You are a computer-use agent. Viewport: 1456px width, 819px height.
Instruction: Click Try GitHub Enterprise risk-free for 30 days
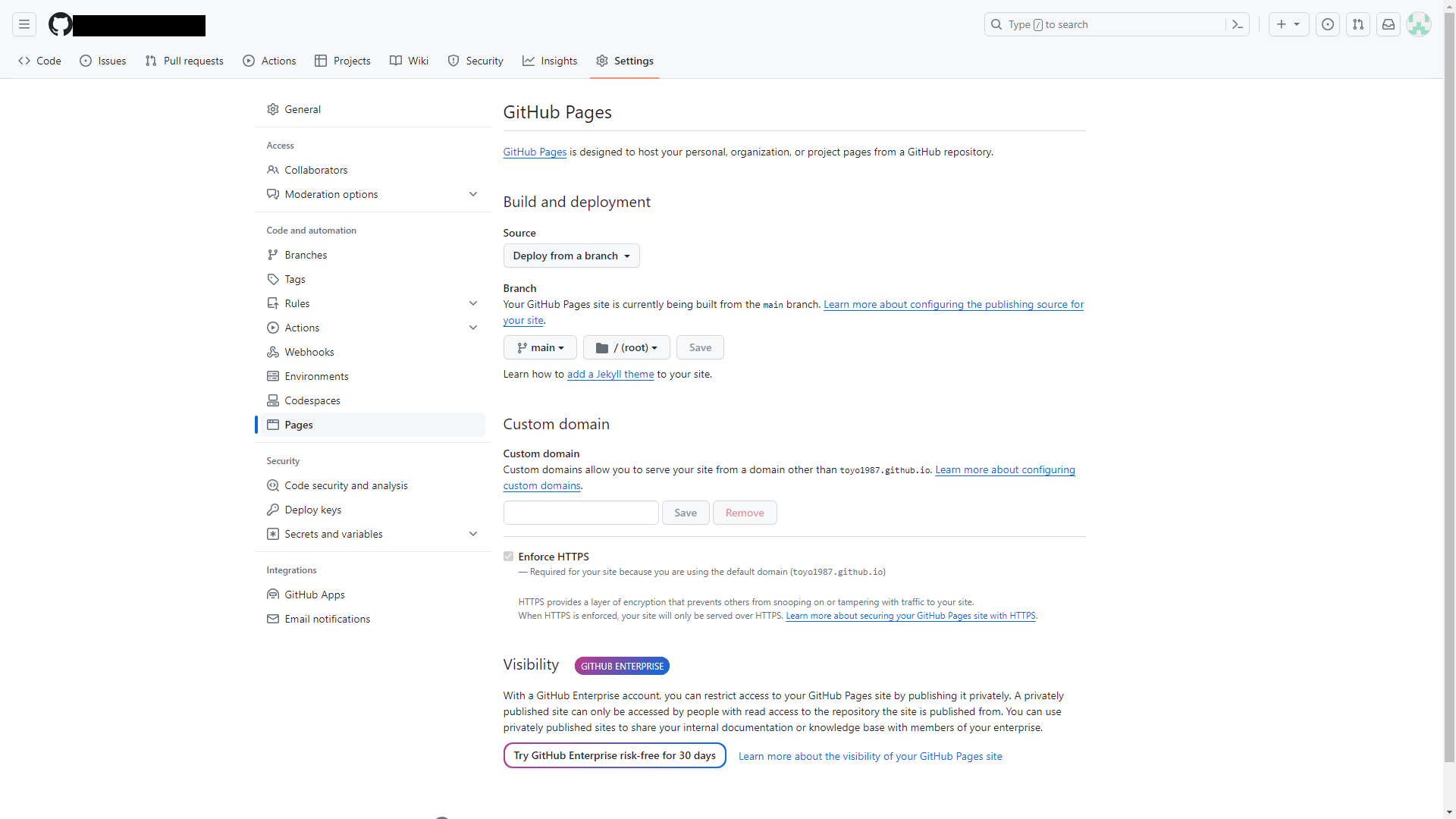[614, 755]
